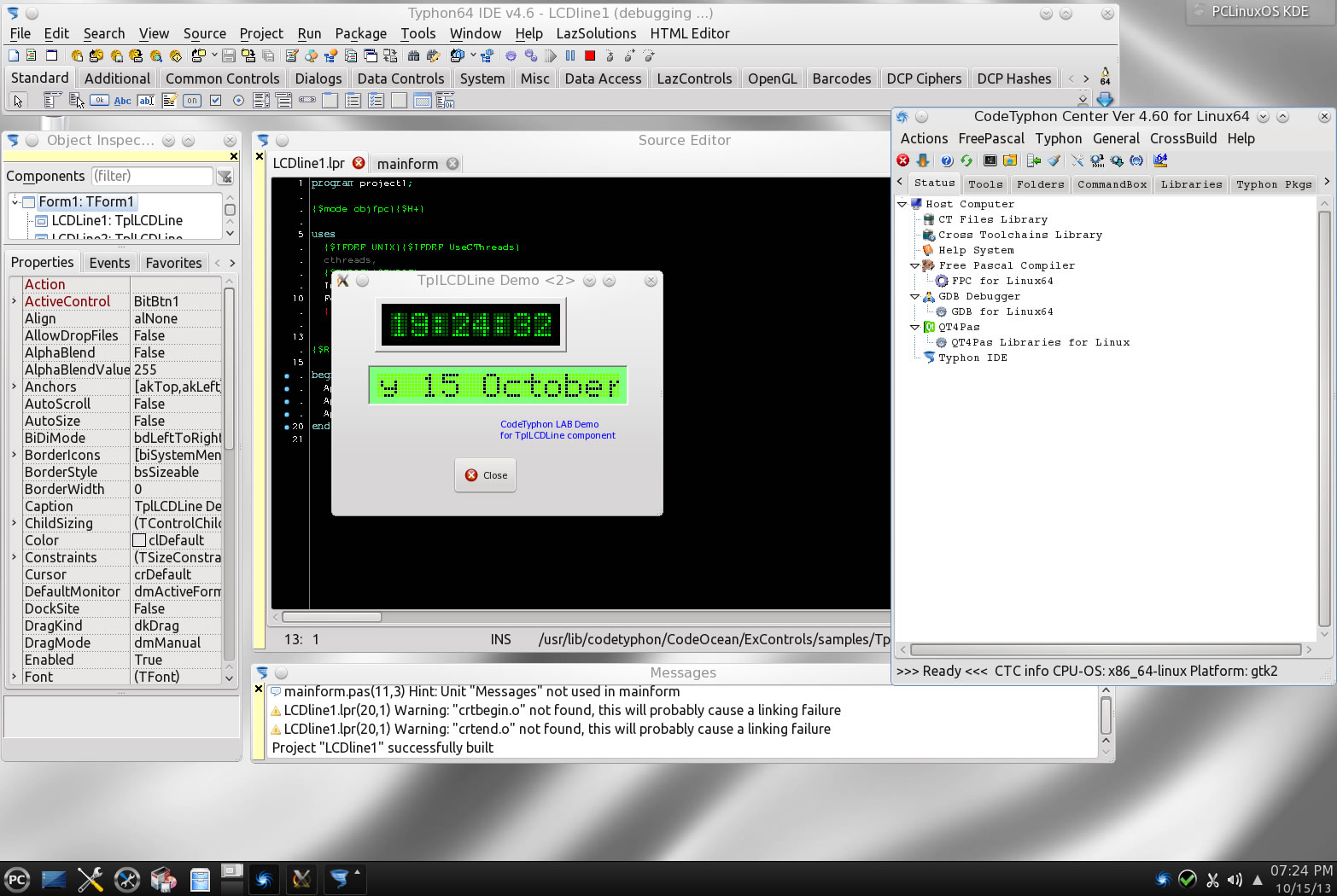Click the clDefault color swatch box
The width and height of the screenshot is (1337, 896).
(x=139, y=540)
